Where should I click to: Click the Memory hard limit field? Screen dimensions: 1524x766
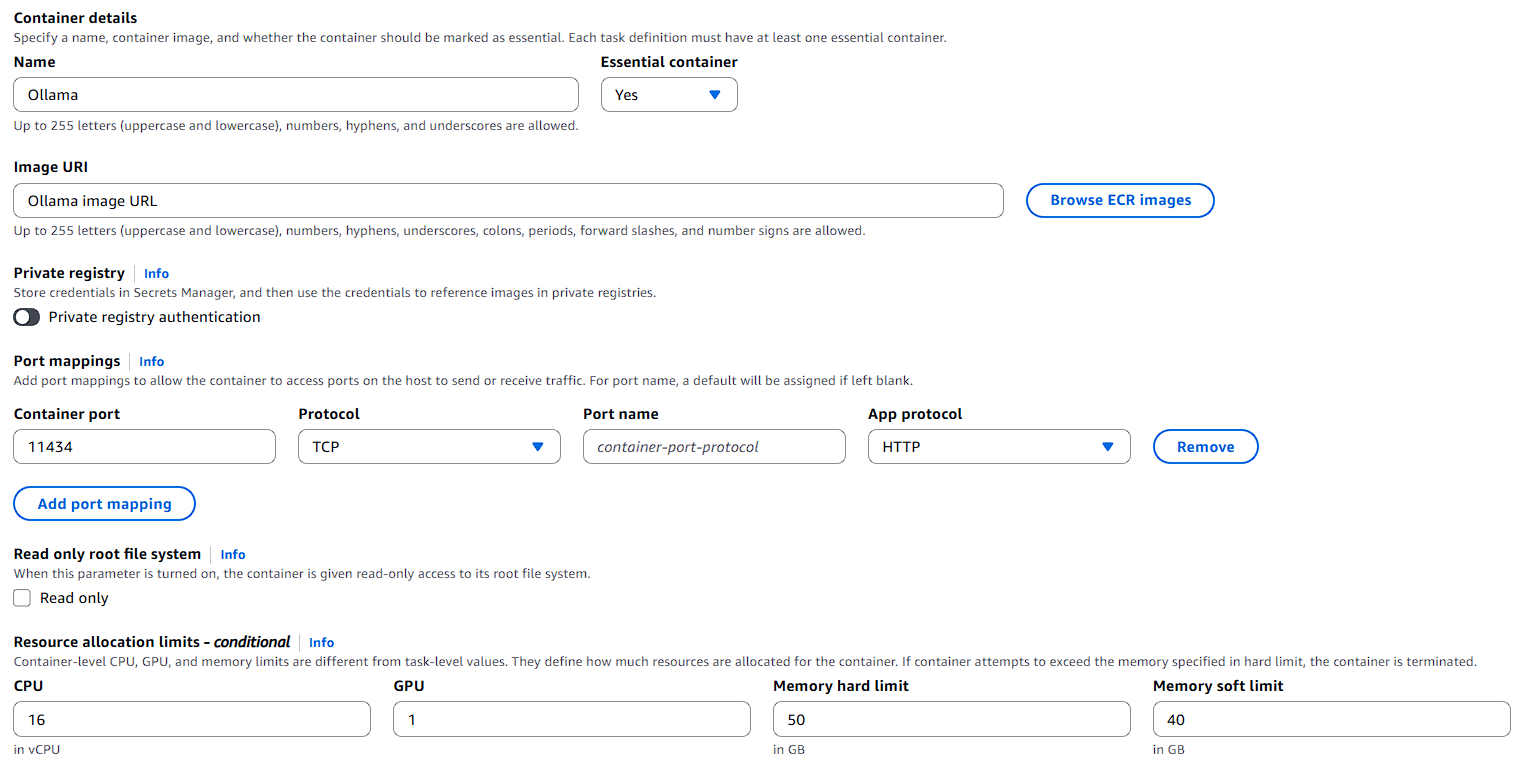951,719
